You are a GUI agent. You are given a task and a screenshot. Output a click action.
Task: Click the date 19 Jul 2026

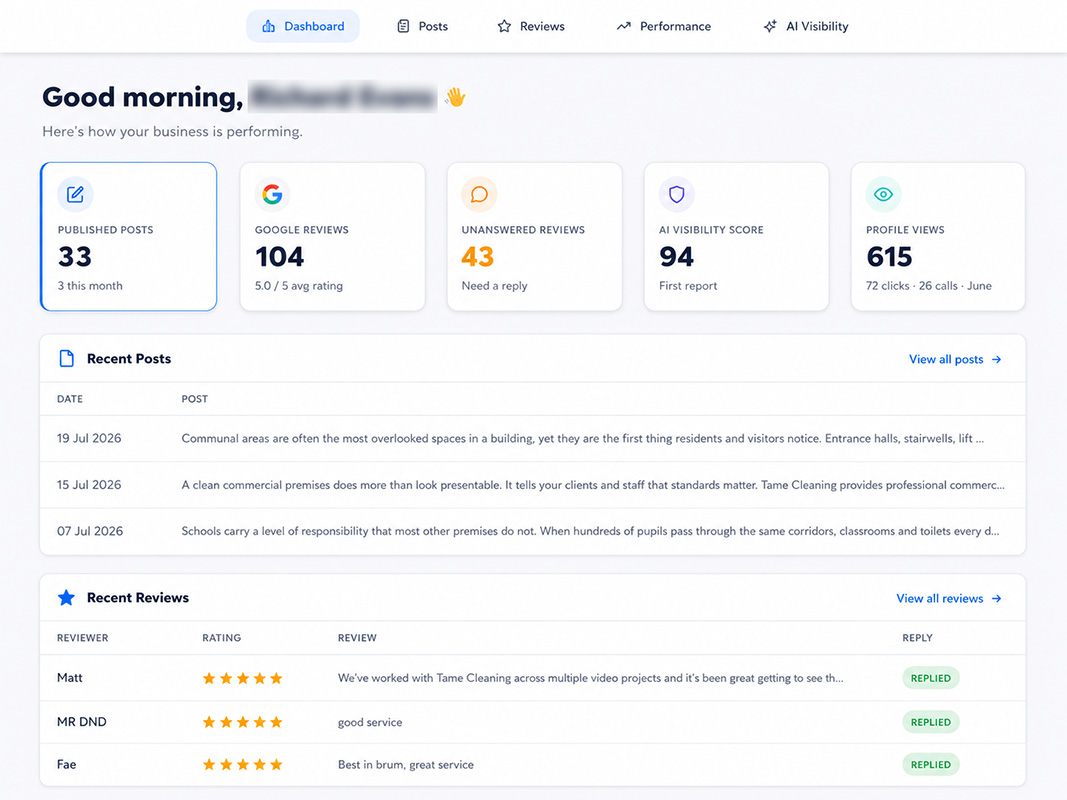pyautogui.click(x=89, y=438)
